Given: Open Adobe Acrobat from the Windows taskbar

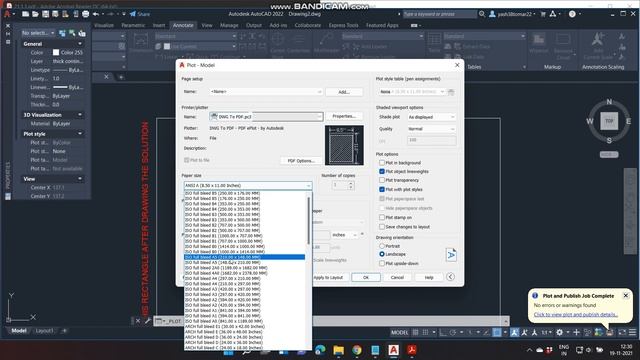Looking at the screenshot, I should pyautogui.click(x=411, y=350).
